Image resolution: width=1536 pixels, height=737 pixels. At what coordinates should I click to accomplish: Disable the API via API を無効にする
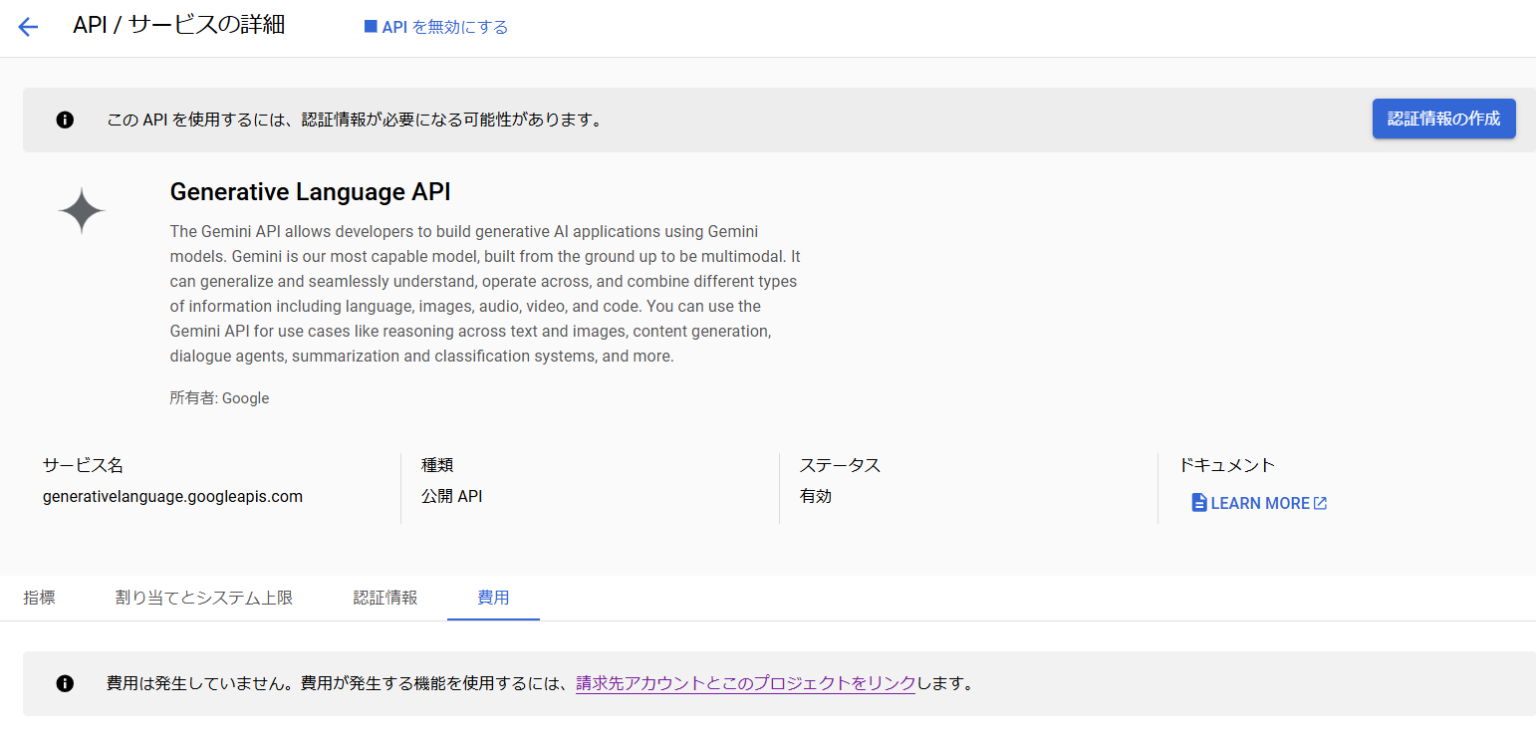tap(442, 26)
